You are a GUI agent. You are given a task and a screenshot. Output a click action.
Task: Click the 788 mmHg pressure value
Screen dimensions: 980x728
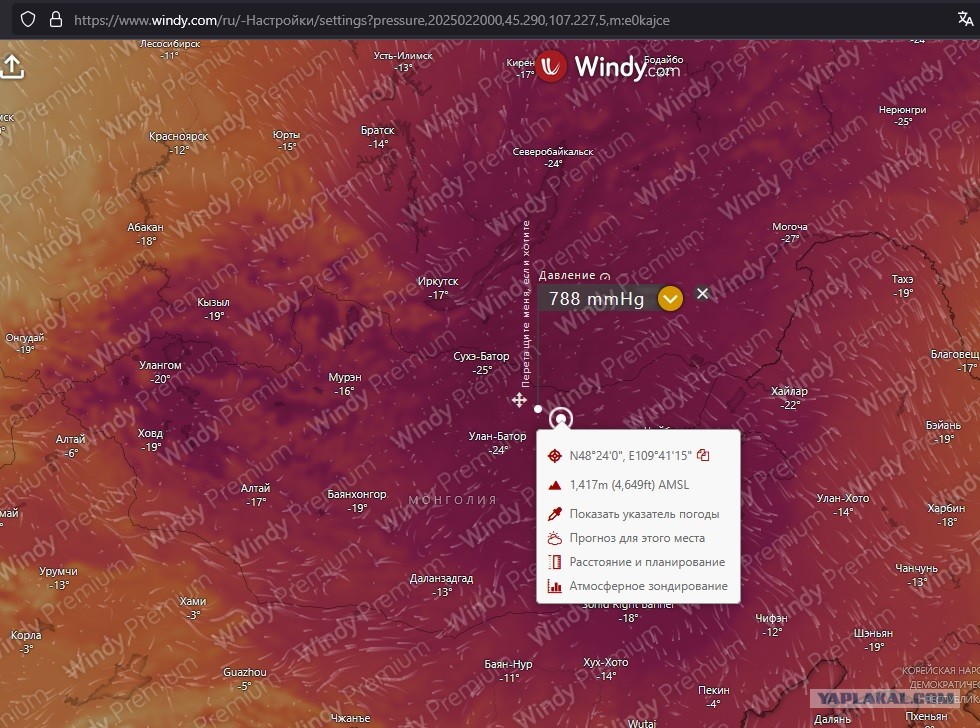(x=596, y=299)
